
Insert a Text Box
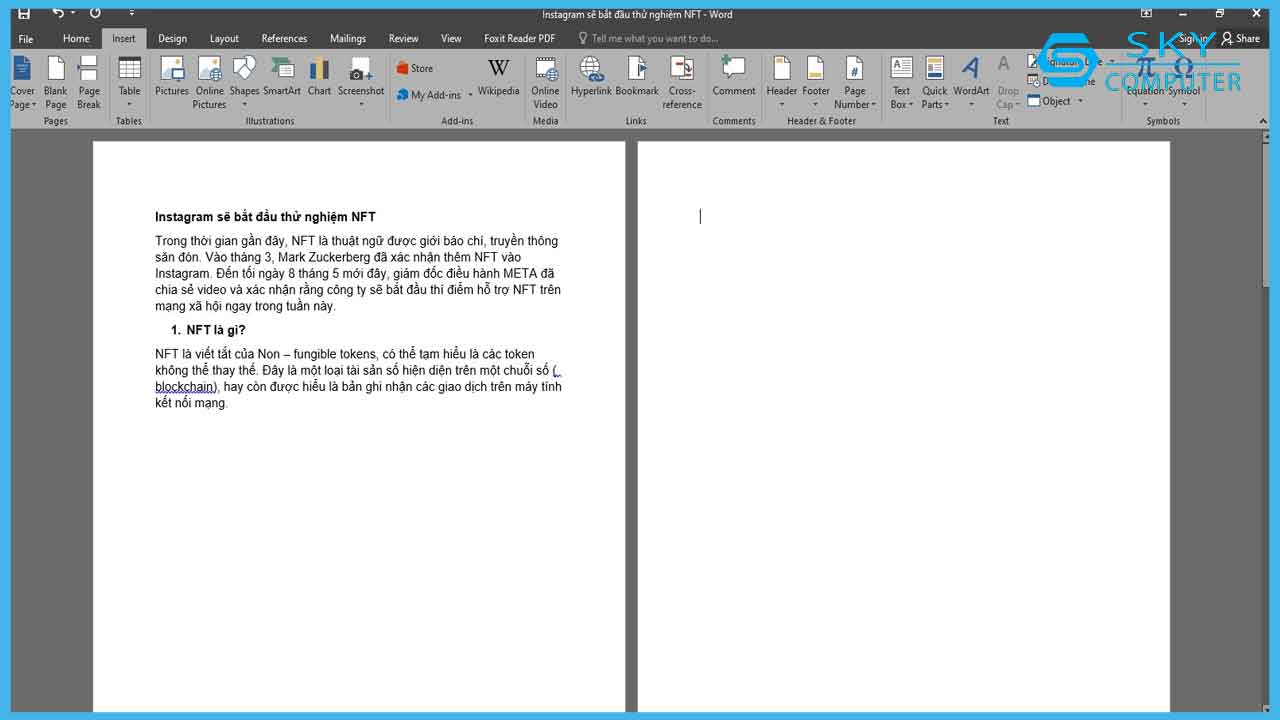click(902, 82)
